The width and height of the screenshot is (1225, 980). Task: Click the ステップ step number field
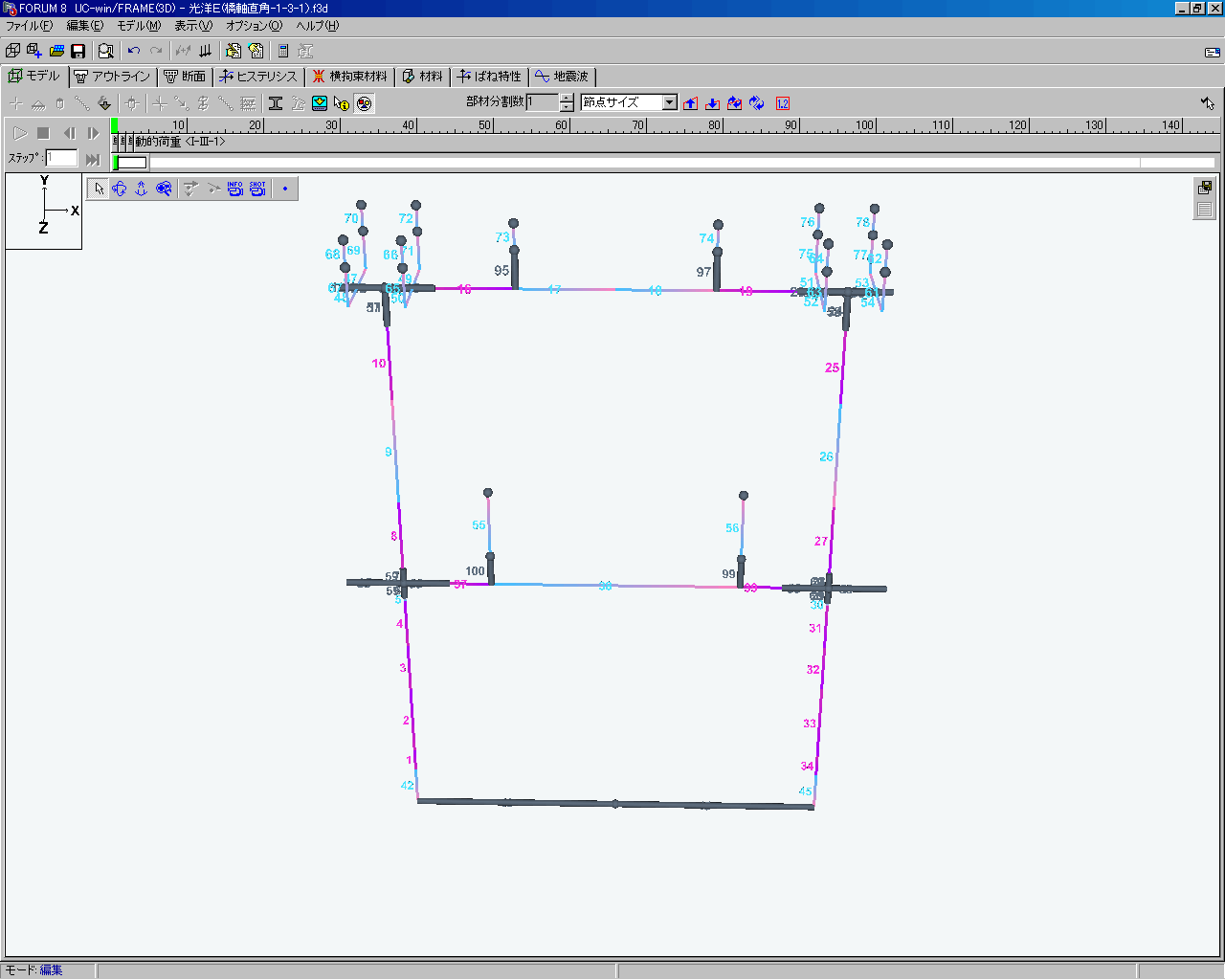coord(61,158)
